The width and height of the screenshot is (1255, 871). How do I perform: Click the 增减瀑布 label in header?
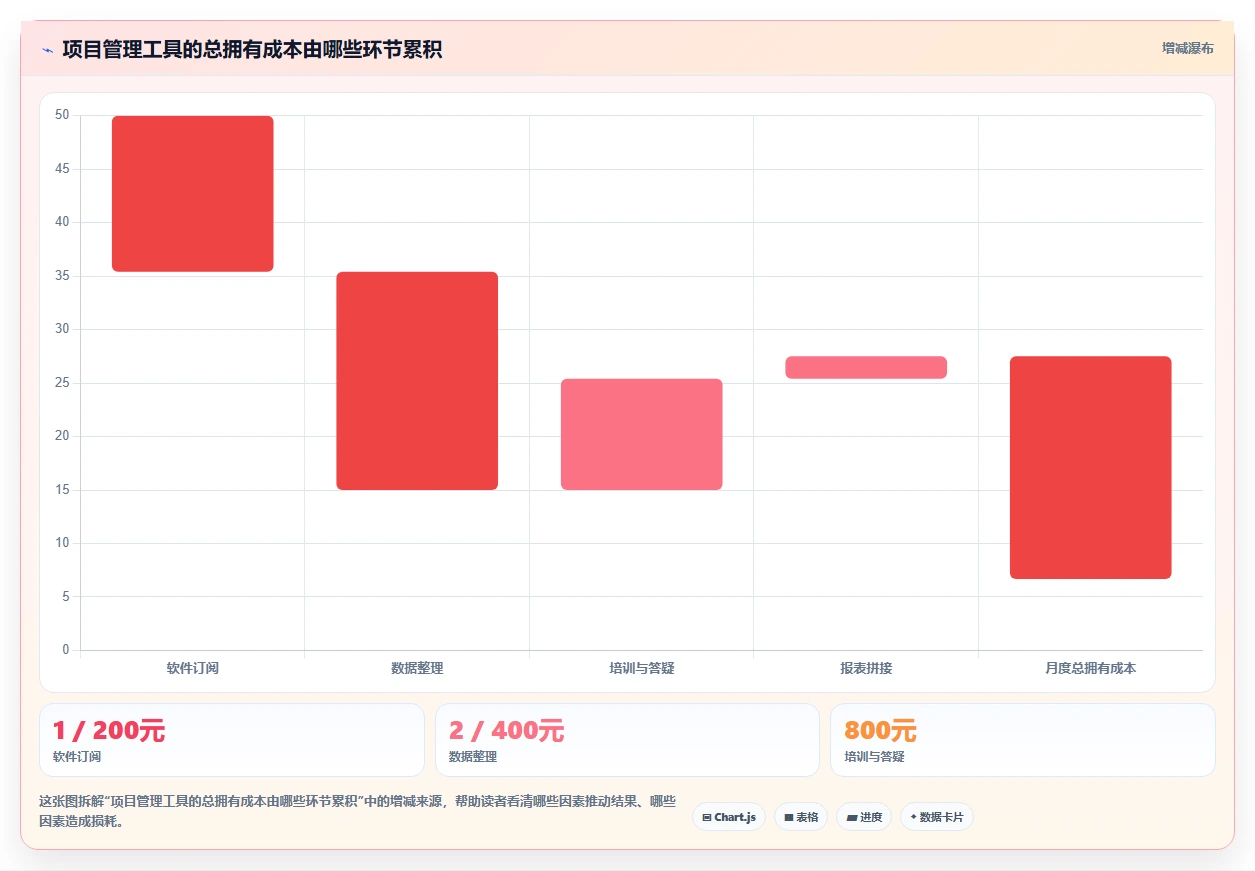[x=1187, y=48]
